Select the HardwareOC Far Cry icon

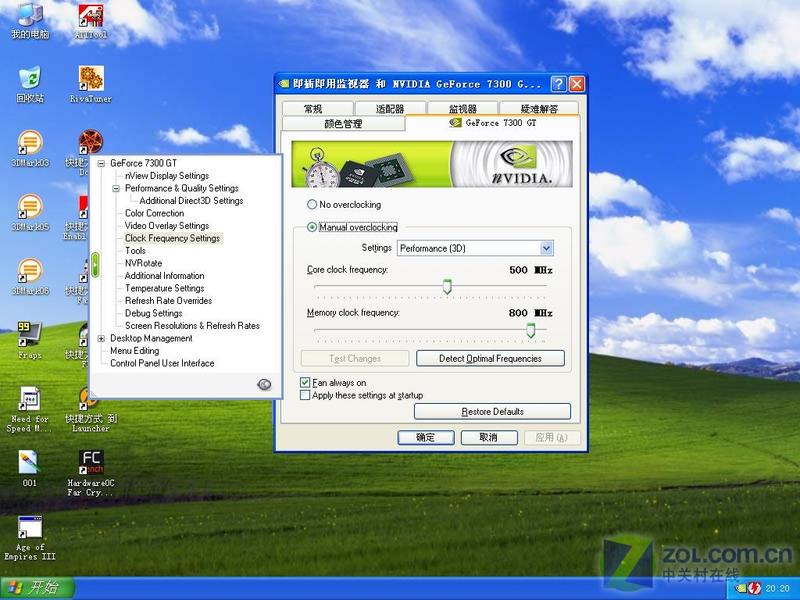pyautogui.click(x=91, y=473)
